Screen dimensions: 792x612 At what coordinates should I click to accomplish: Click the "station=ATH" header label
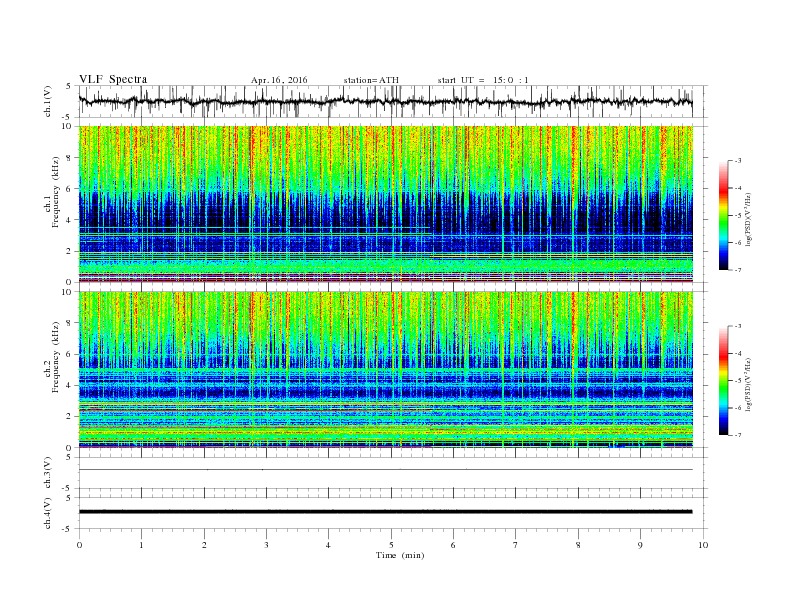371,80
